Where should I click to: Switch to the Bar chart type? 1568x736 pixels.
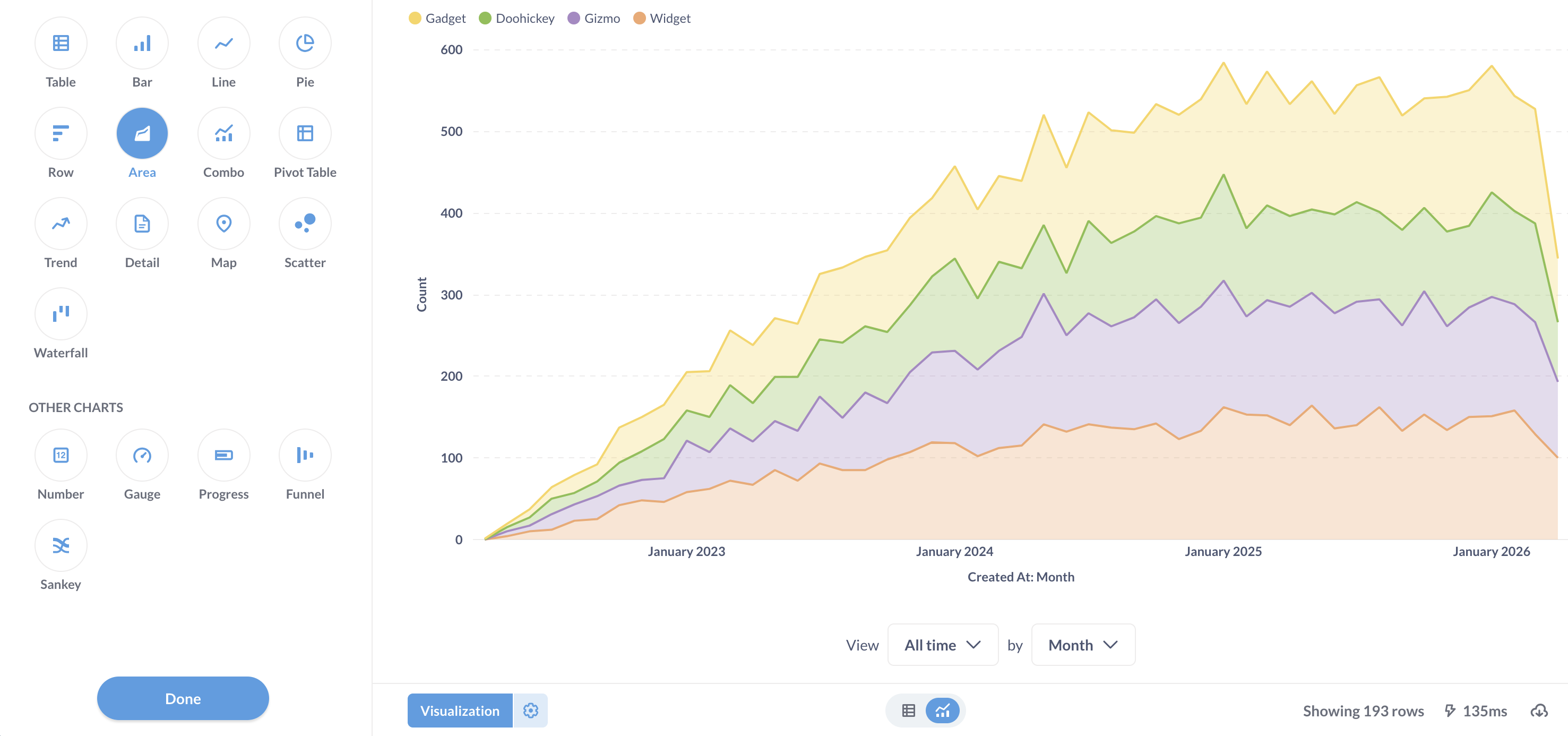click(x=142, y=42)
